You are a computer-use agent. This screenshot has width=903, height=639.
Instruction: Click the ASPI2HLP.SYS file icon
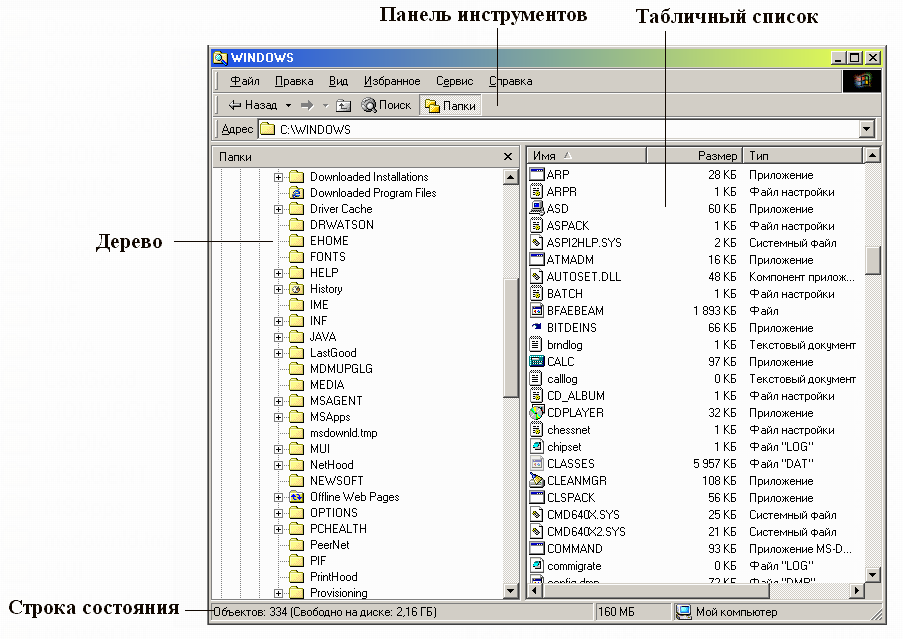537,243
